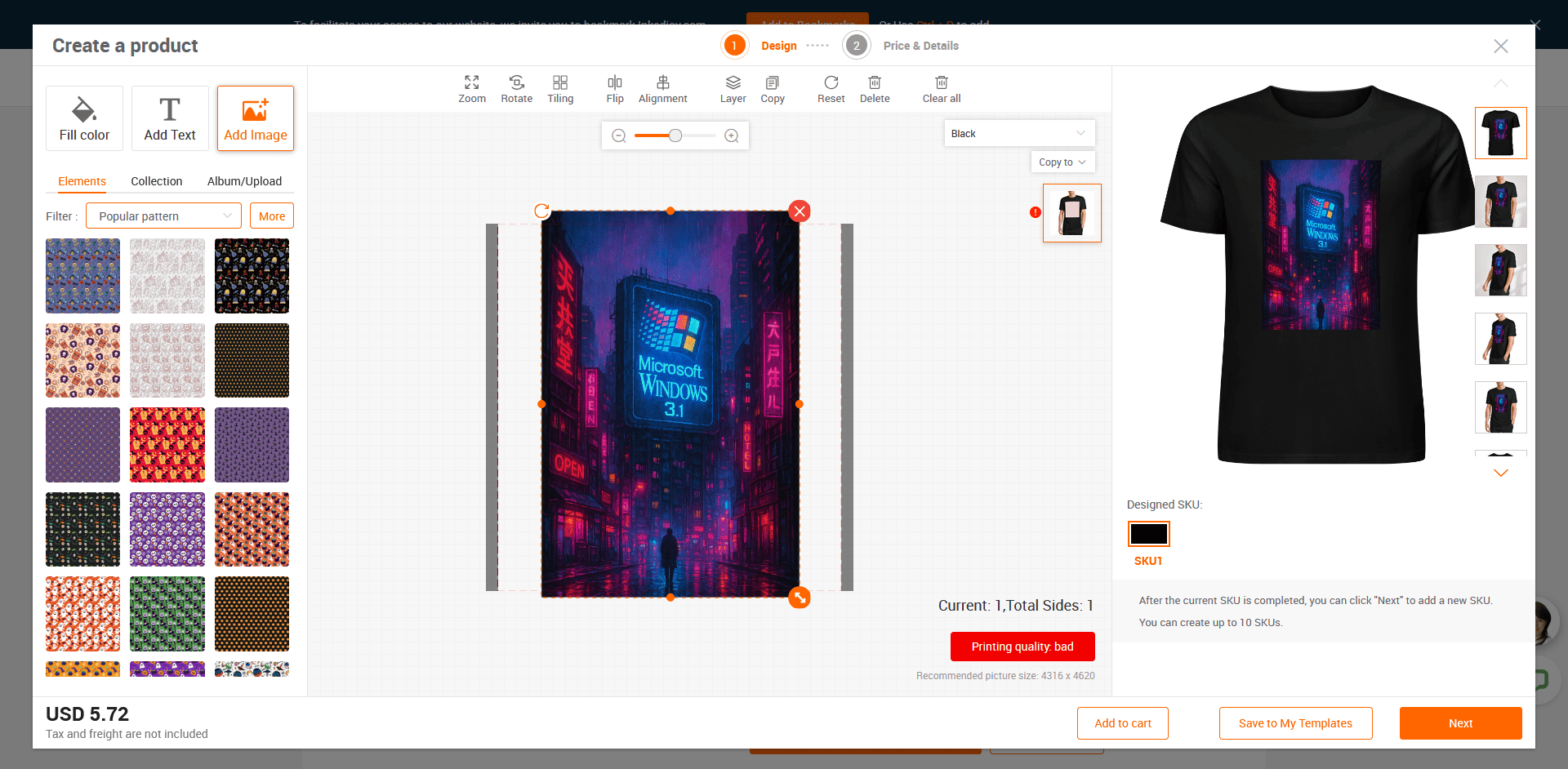Choose the Add Image tool

pos(256,118)
